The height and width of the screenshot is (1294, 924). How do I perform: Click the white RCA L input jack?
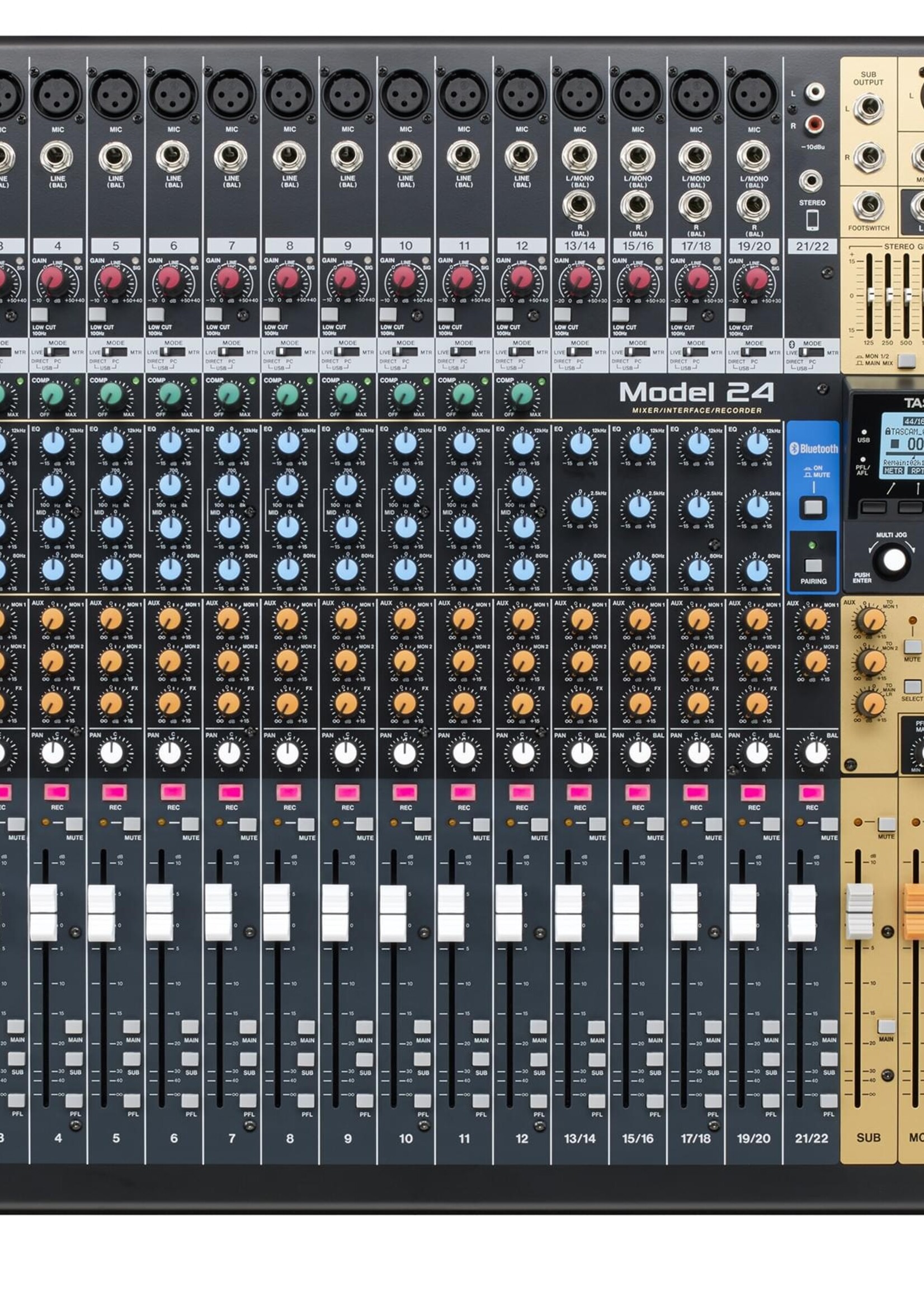point(815,91)
